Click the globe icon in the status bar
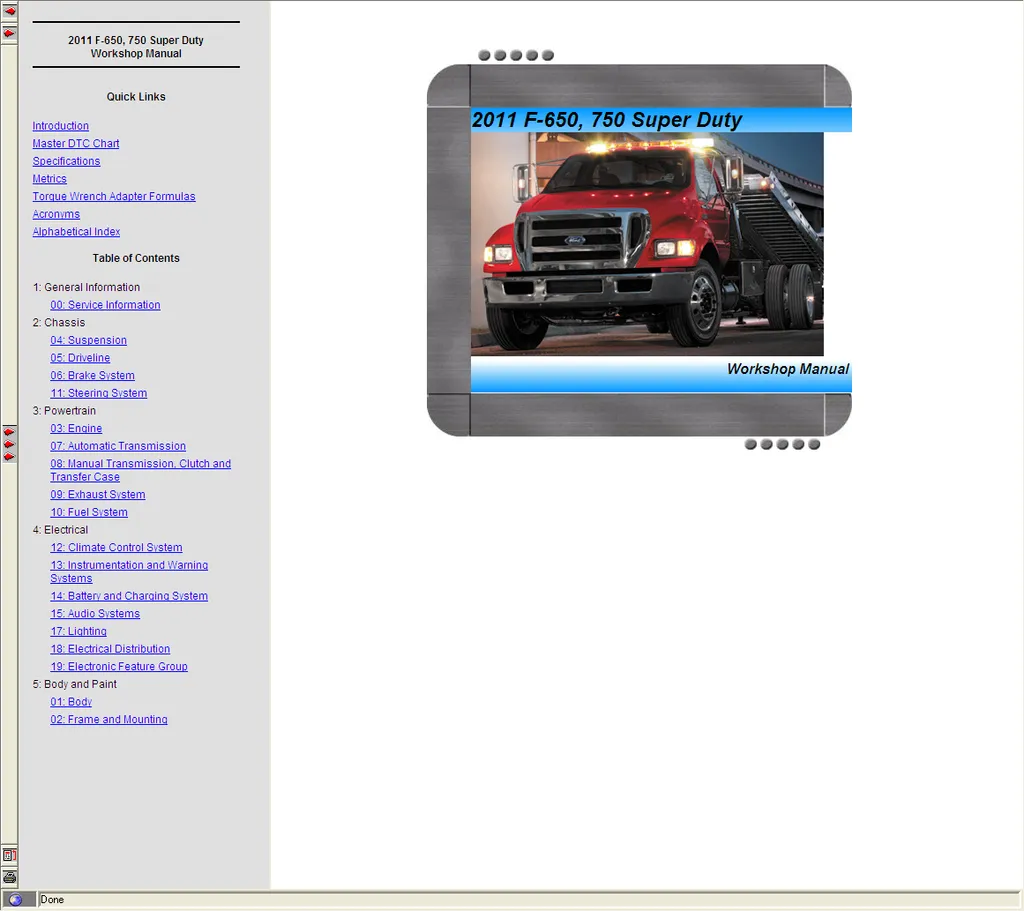1024x911 pixels. pos(15,899)
